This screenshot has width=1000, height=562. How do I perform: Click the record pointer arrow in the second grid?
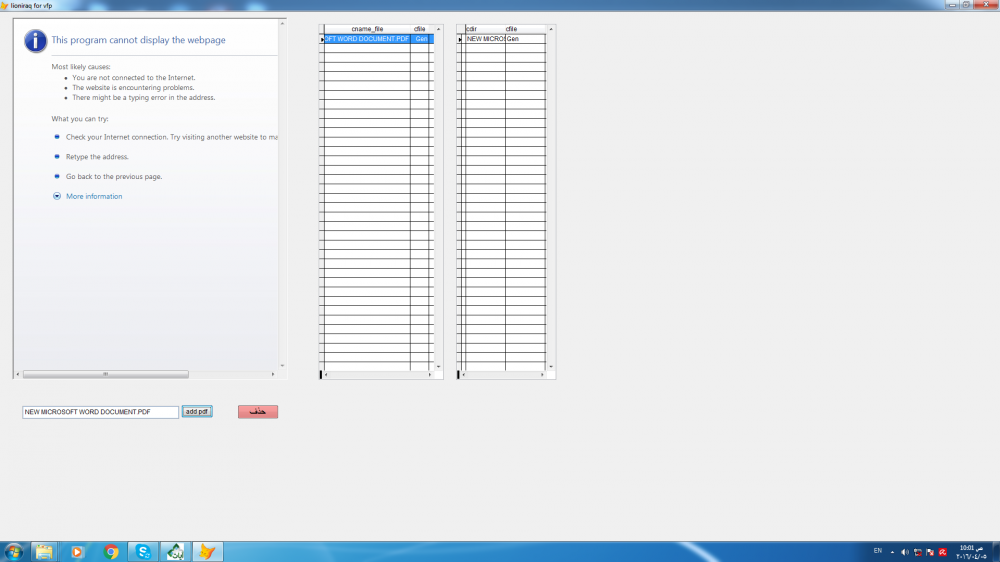click(x=460, y=40)
